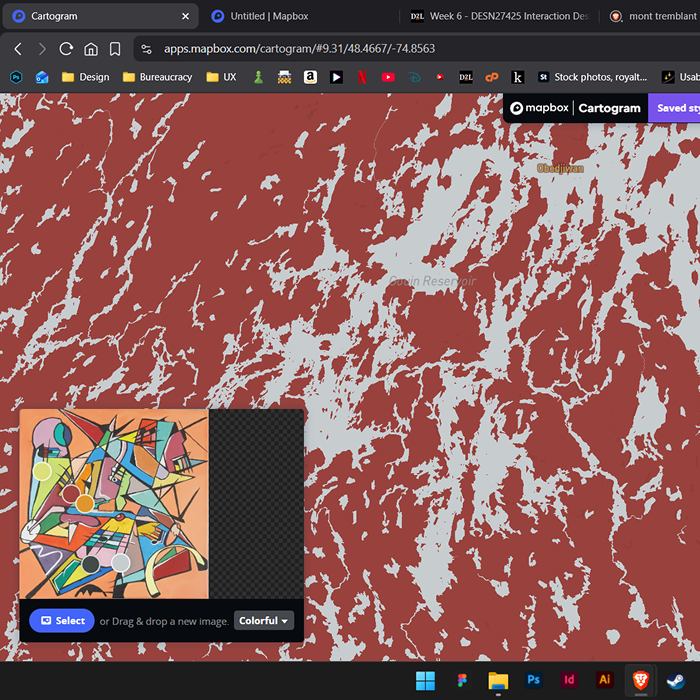Open the chess pawn bookmark
The image size is (700, 700).
pos(258,77)
